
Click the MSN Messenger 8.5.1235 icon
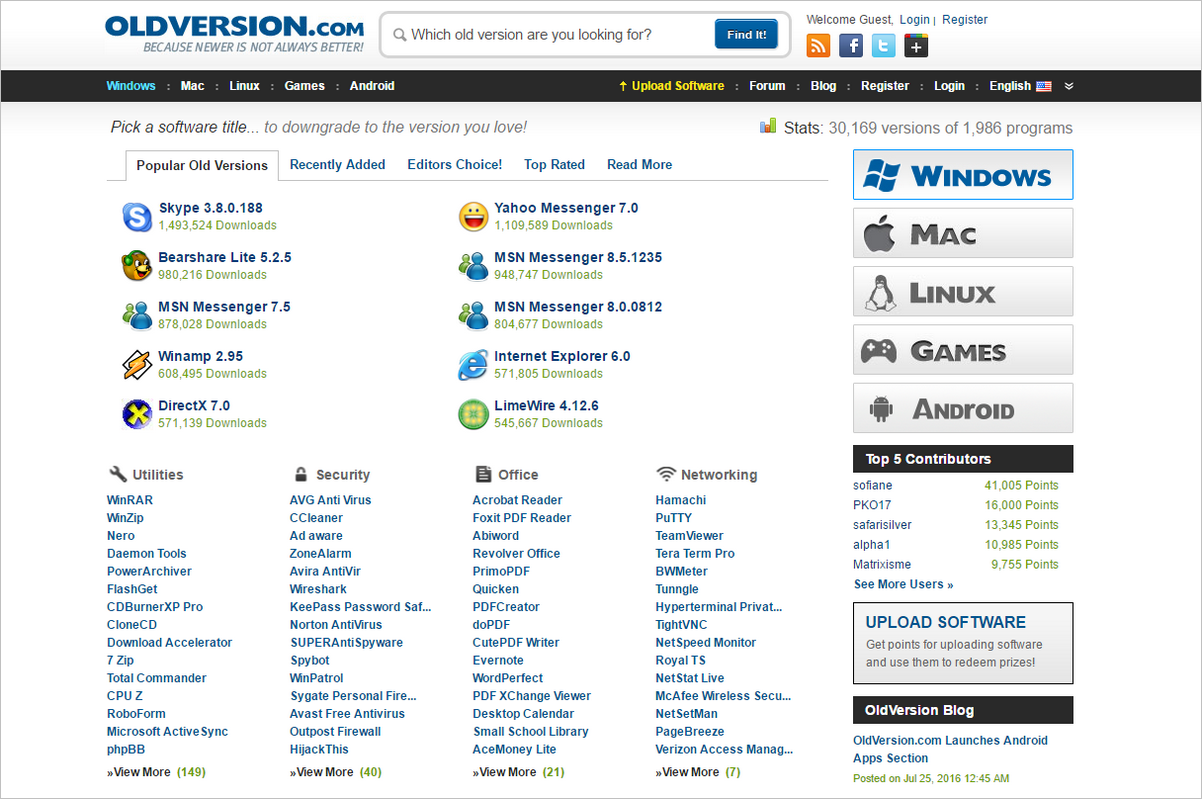[x=473, y=266]
